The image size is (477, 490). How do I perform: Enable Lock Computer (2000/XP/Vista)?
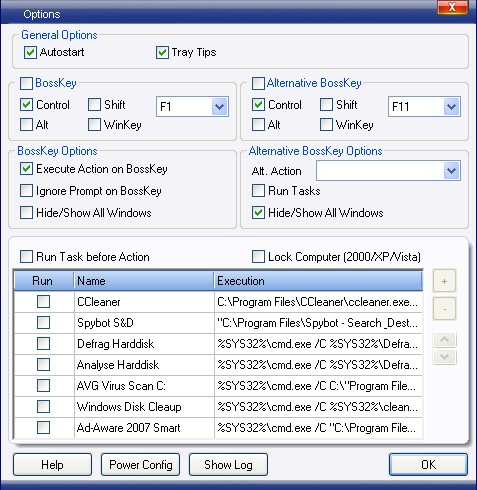(258, 257)
